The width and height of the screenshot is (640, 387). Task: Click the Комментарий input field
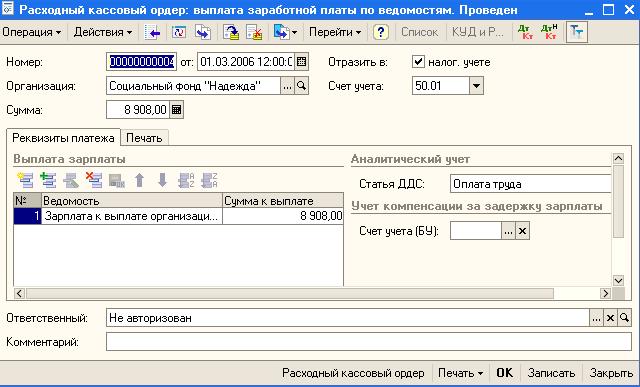click(369, 342)
